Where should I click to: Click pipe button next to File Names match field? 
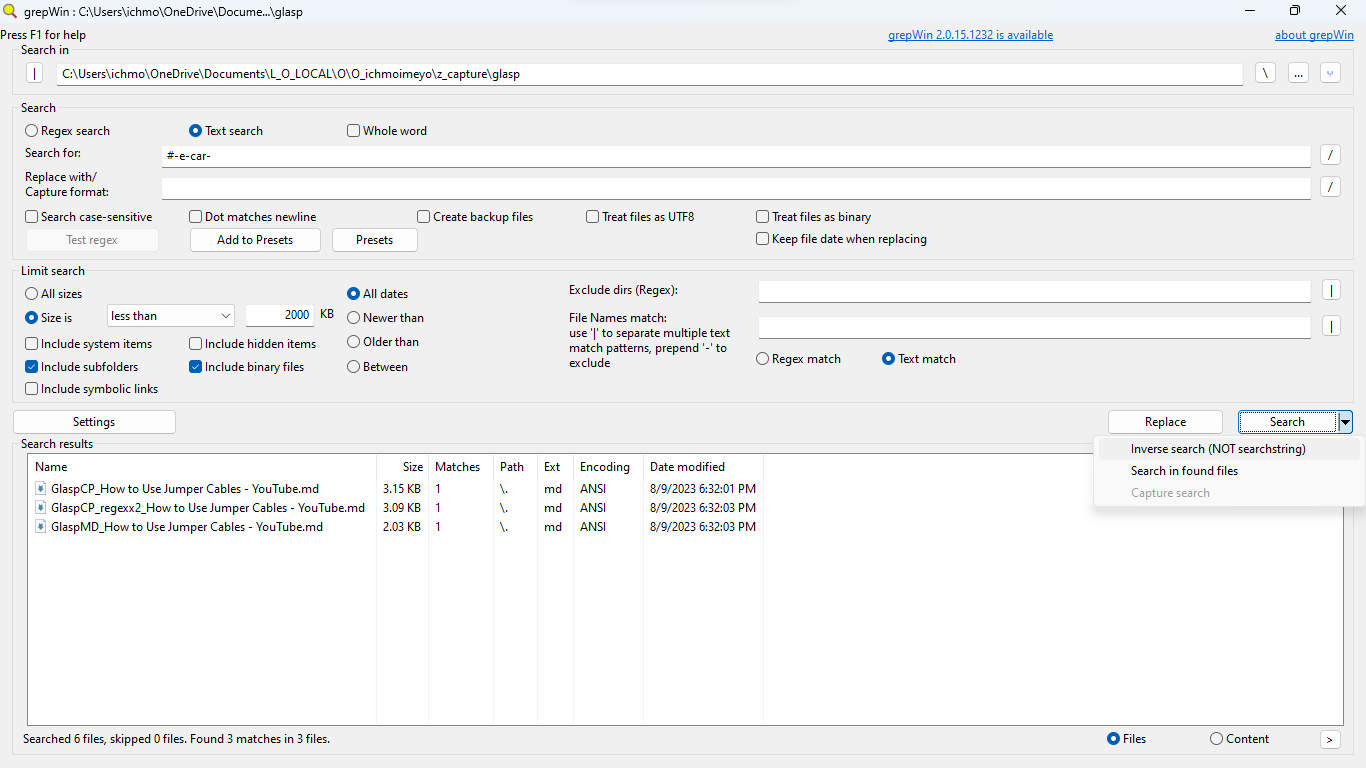1331,326
